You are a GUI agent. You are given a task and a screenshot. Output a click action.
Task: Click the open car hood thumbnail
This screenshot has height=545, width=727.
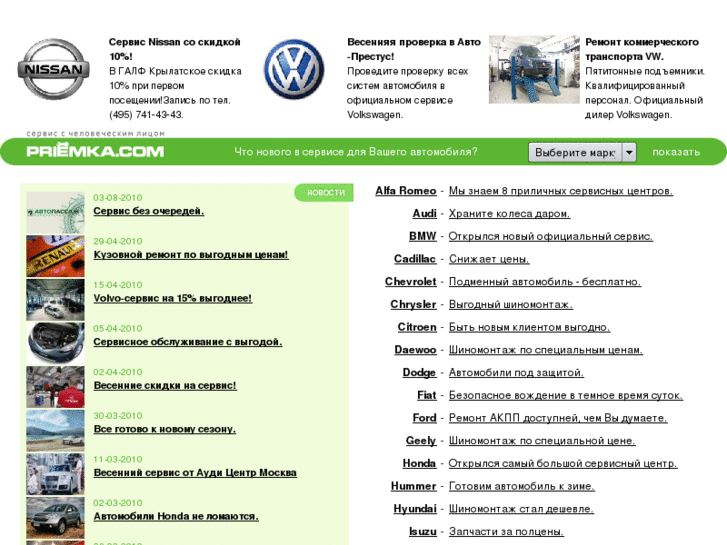pyautogui.click(x=55, y=343)
